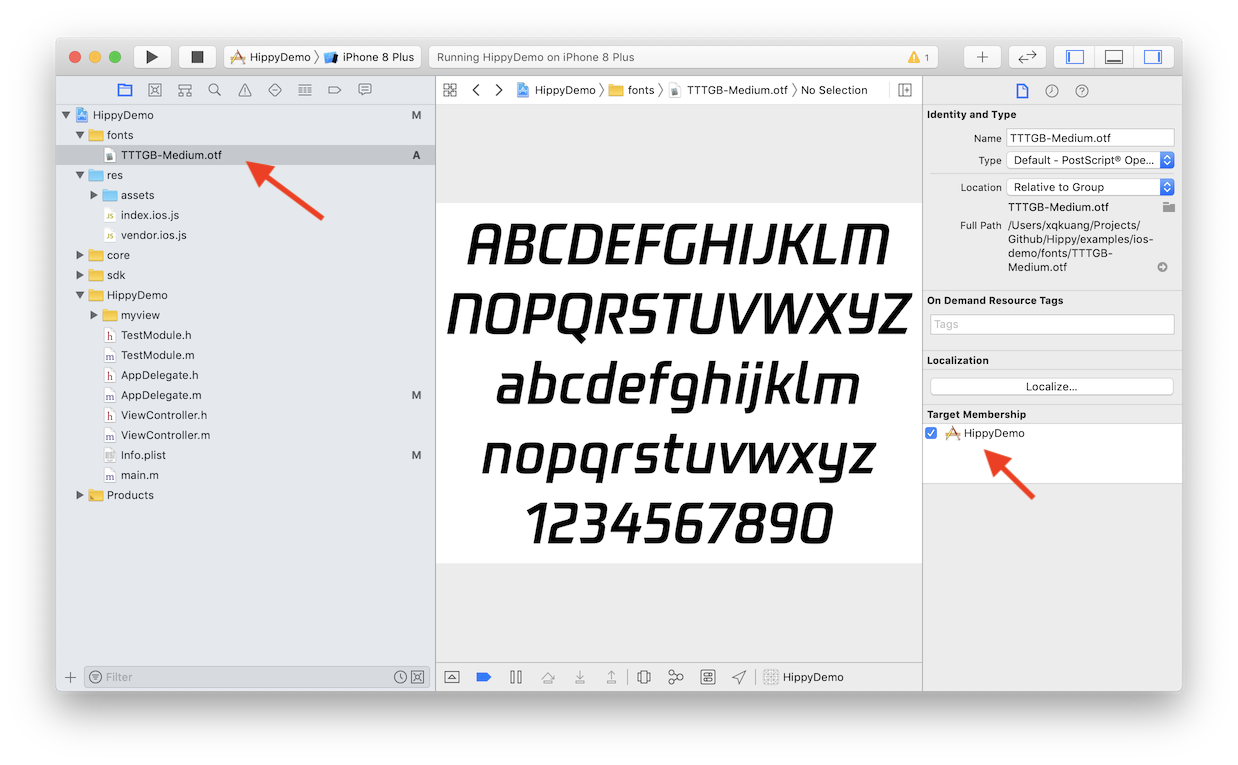Expand the assets folder
The height and width of the screenshot is (765, 1238).
pos(94,195)
